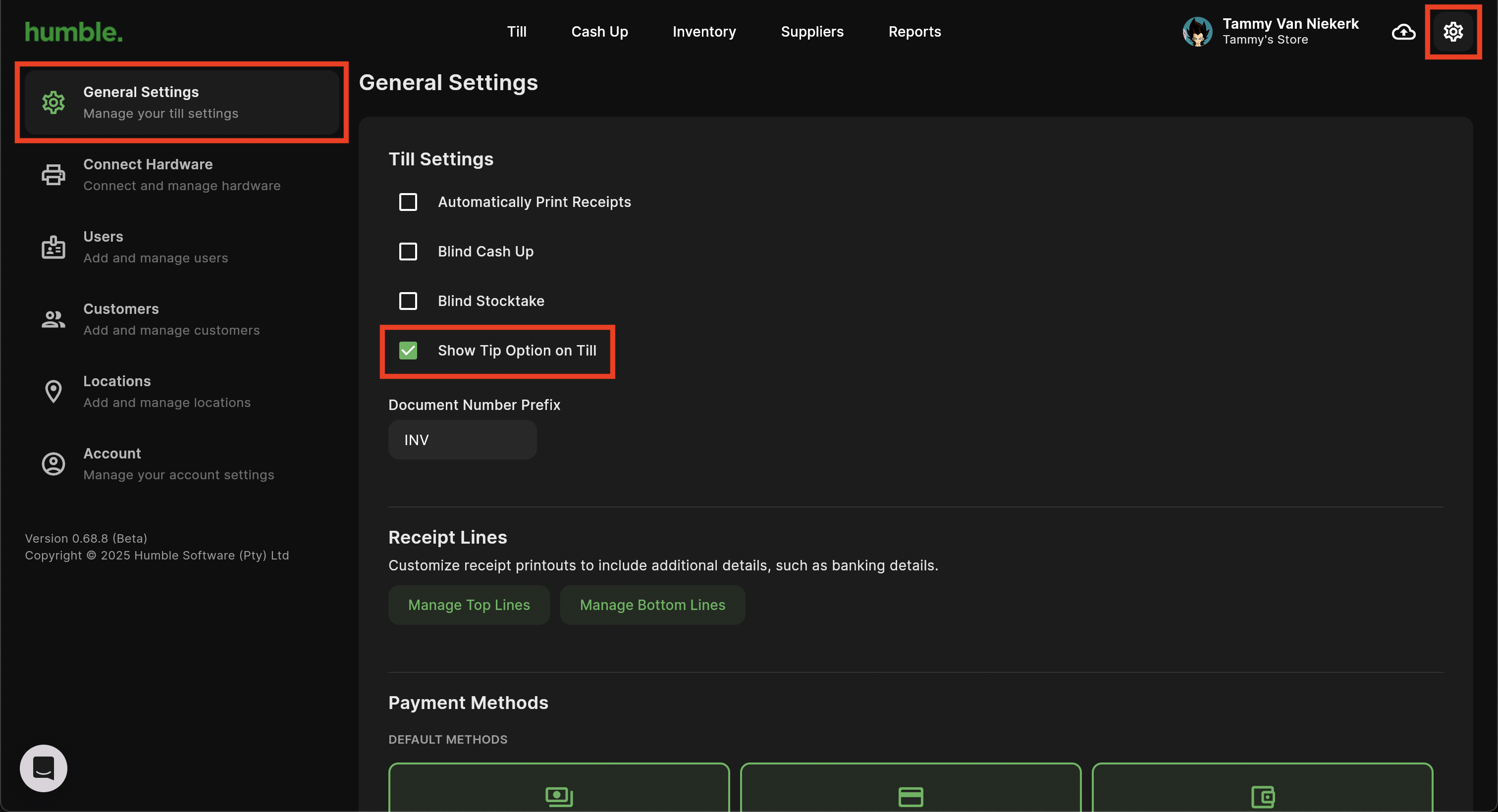This screenshot has height=812, width=1498.
Task: Click the Copyright Humble Software text
Action: point(157,555)
